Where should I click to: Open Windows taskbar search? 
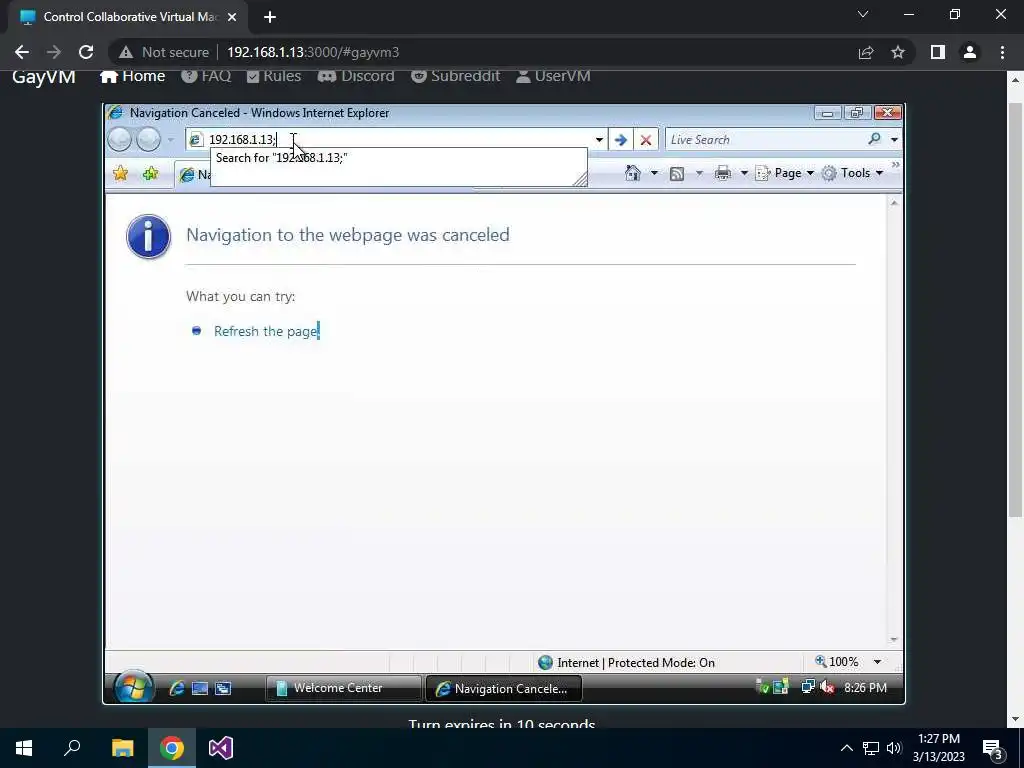coord(72,748)
